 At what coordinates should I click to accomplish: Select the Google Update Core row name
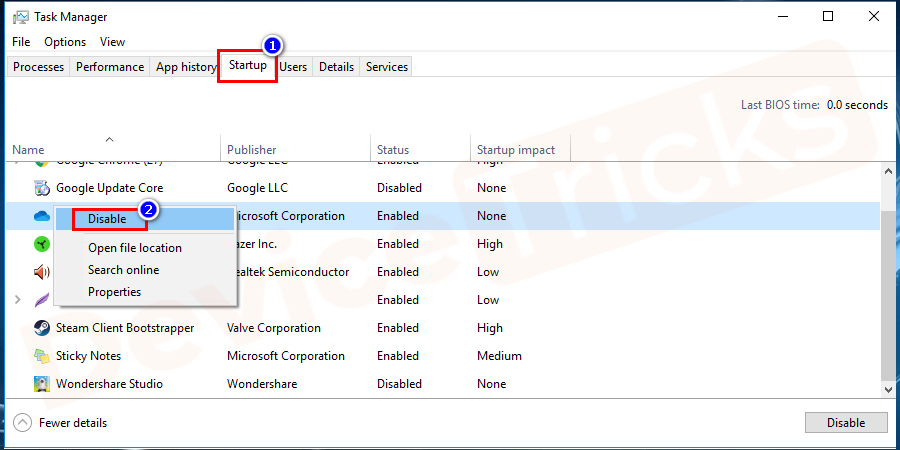pos(109,188)
